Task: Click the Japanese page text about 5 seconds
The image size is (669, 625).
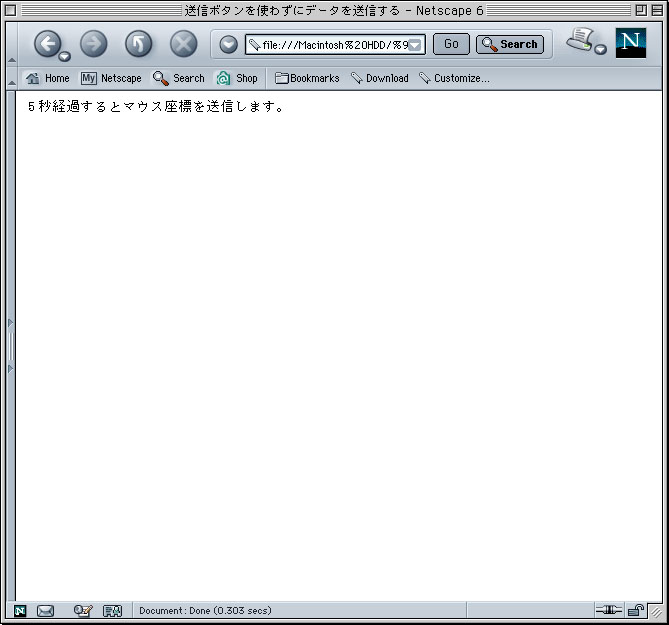Action: click(156, 106)
